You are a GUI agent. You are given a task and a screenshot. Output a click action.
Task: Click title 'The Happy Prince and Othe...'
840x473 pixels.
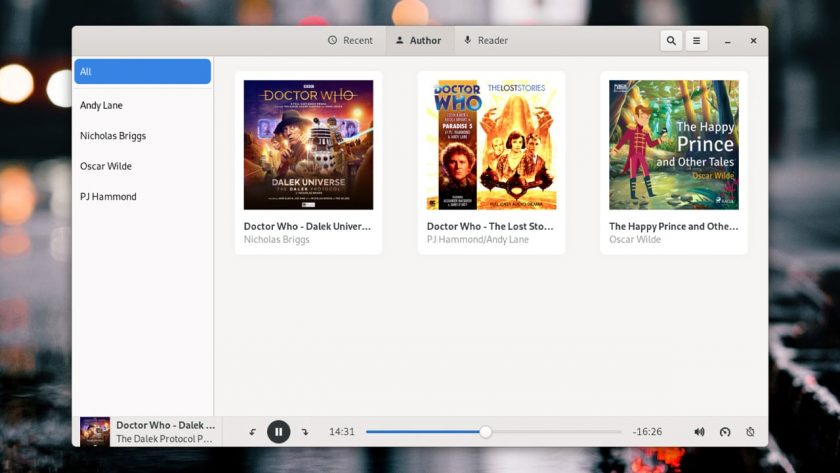pos(673,226)
